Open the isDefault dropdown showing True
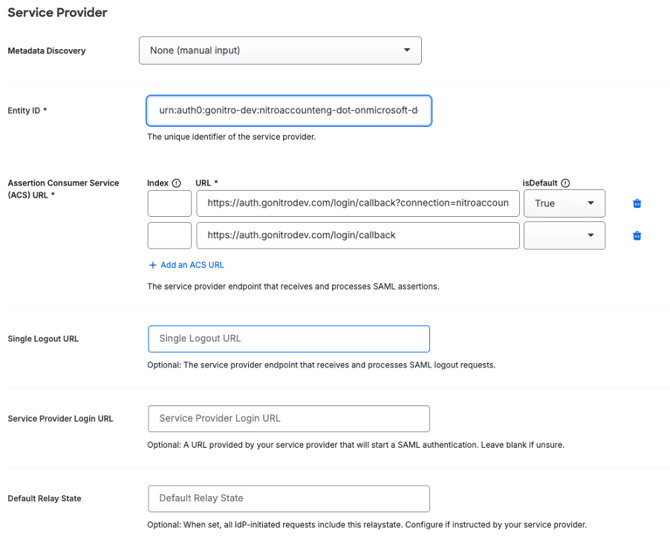The width and height of the screenshot is (670, 545). [x=564, y=204]
